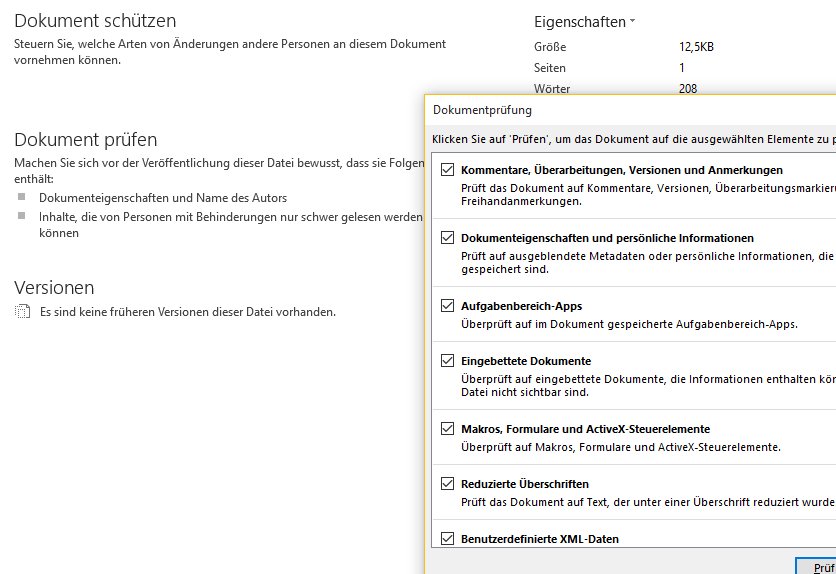The height and width of the screenshot is (574, 836).
Task: Click the versions document icon
Action: tap(22, 312)
